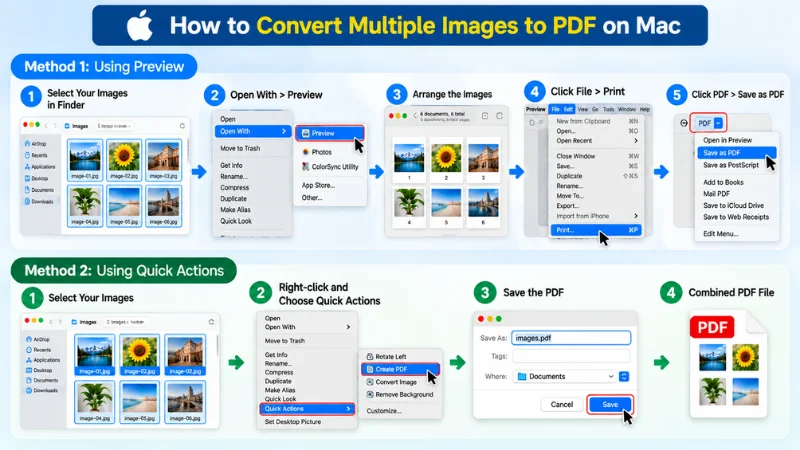Screen dimensions: 800x450
Task: Open AirDrop in the Method 2 Finder sidebar
Action: 38,339
